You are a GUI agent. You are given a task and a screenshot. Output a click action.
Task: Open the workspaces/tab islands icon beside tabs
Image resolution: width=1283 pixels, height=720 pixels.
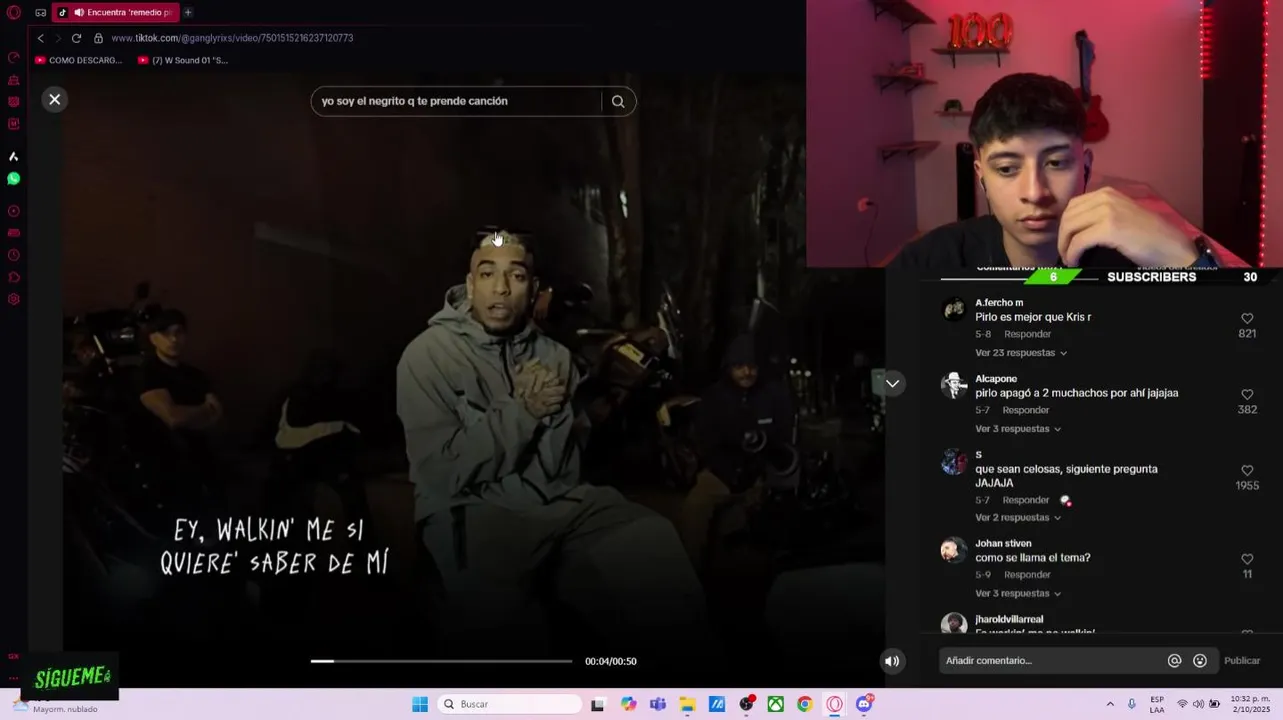[x=40, y=13]
